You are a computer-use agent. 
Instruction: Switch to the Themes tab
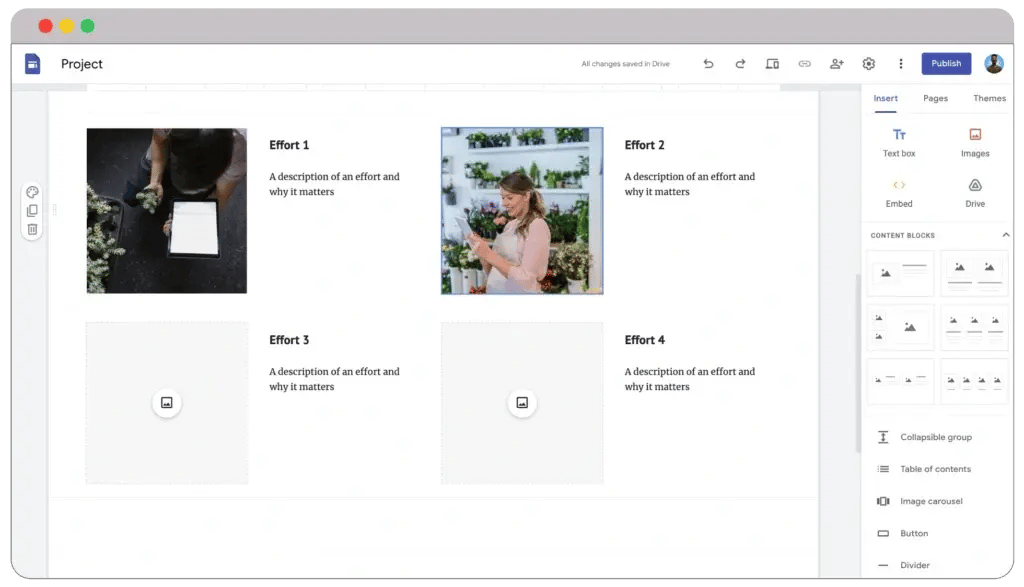tap(989, 98)
